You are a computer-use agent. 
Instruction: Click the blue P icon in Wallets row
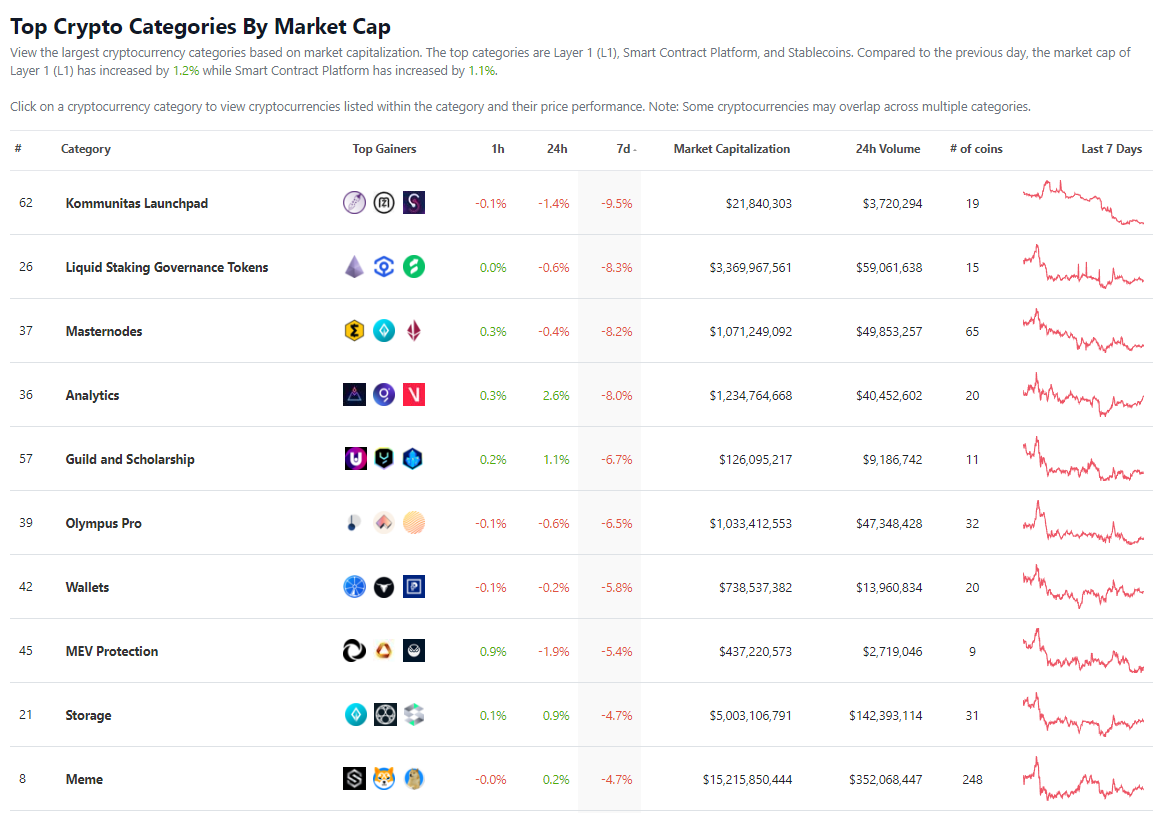click(x=414, y=587)
